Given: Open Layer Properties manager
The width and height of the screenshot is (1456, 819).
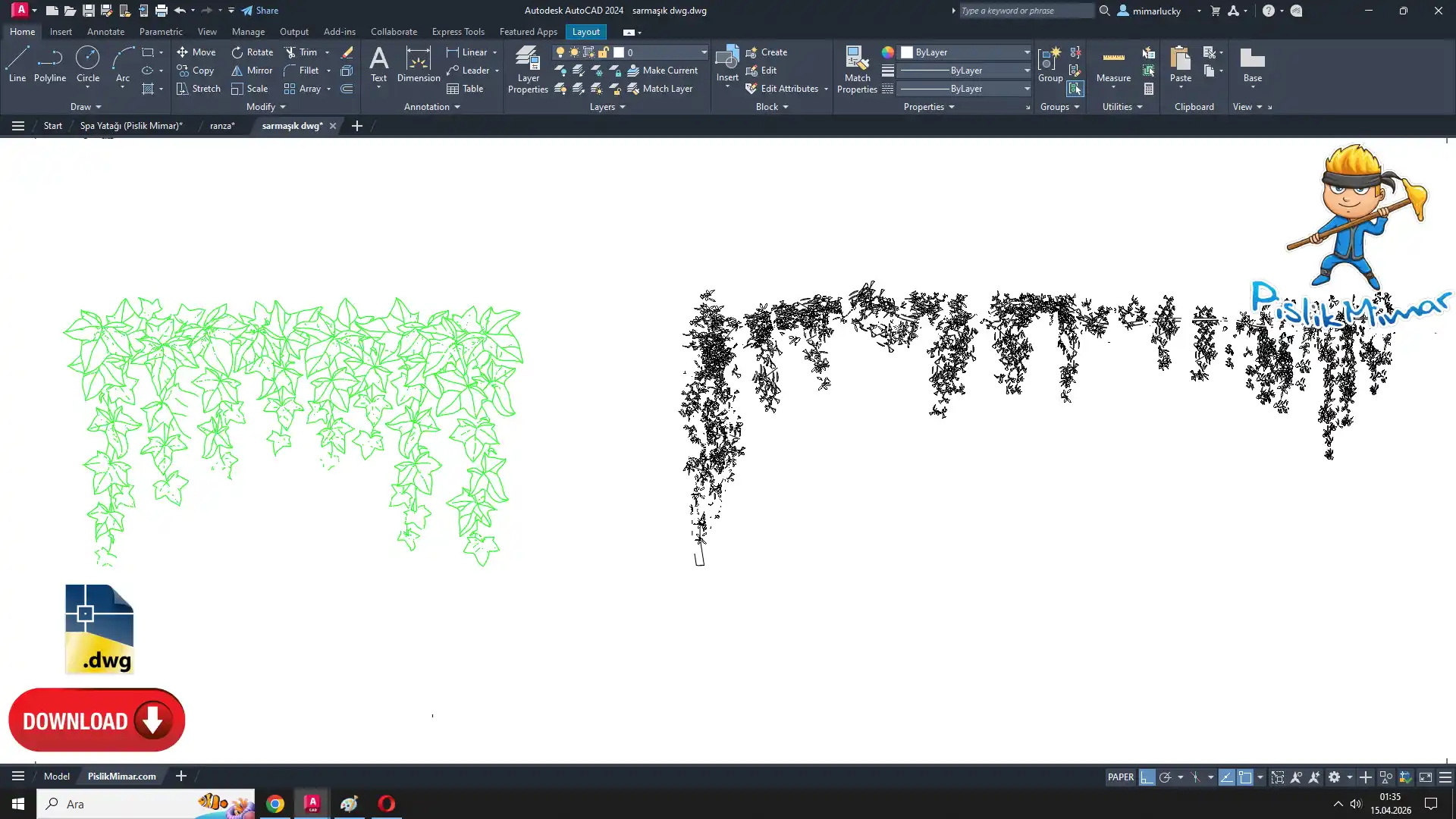Looking at the screenshot, I should click(528, 68).
